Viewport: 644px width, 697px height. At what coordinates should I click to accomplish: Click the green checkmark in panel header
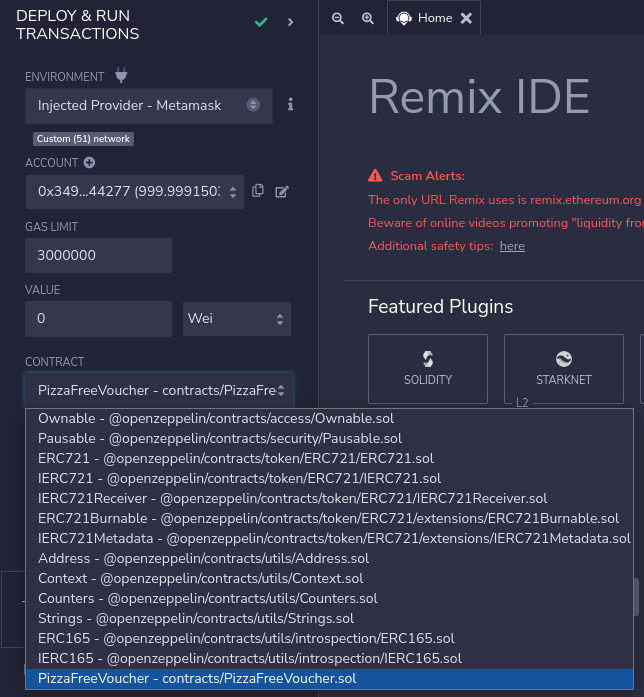point(261,22)
